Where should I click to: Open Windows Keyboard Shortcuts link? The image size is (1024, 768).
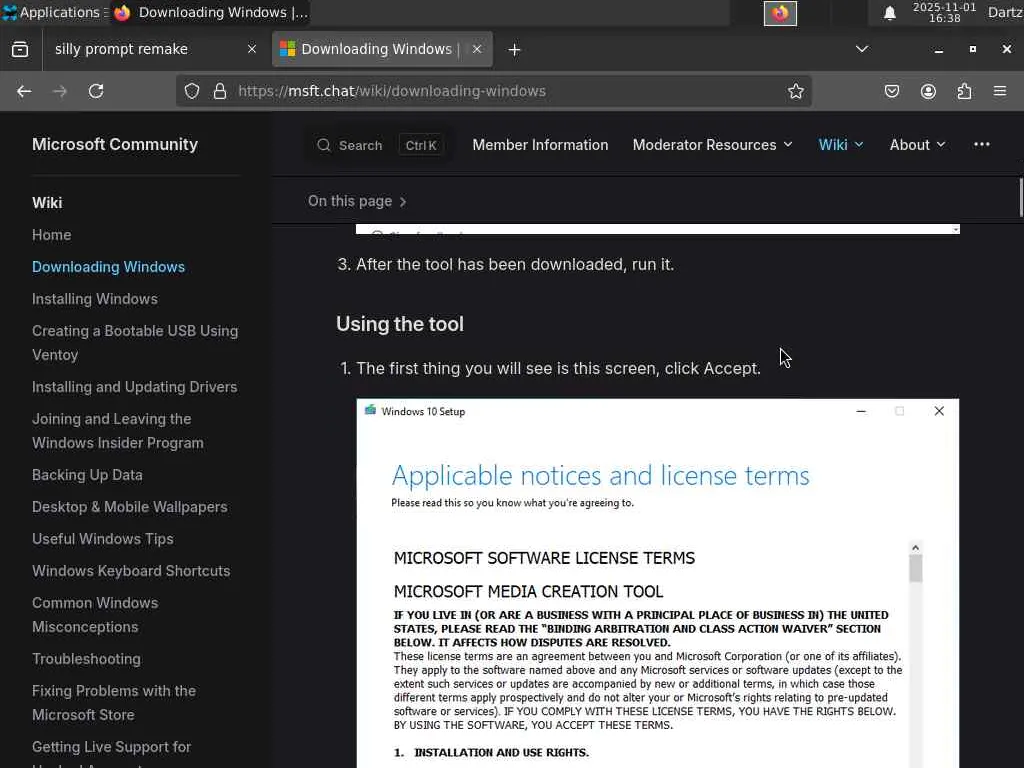[x=131, y=571]
